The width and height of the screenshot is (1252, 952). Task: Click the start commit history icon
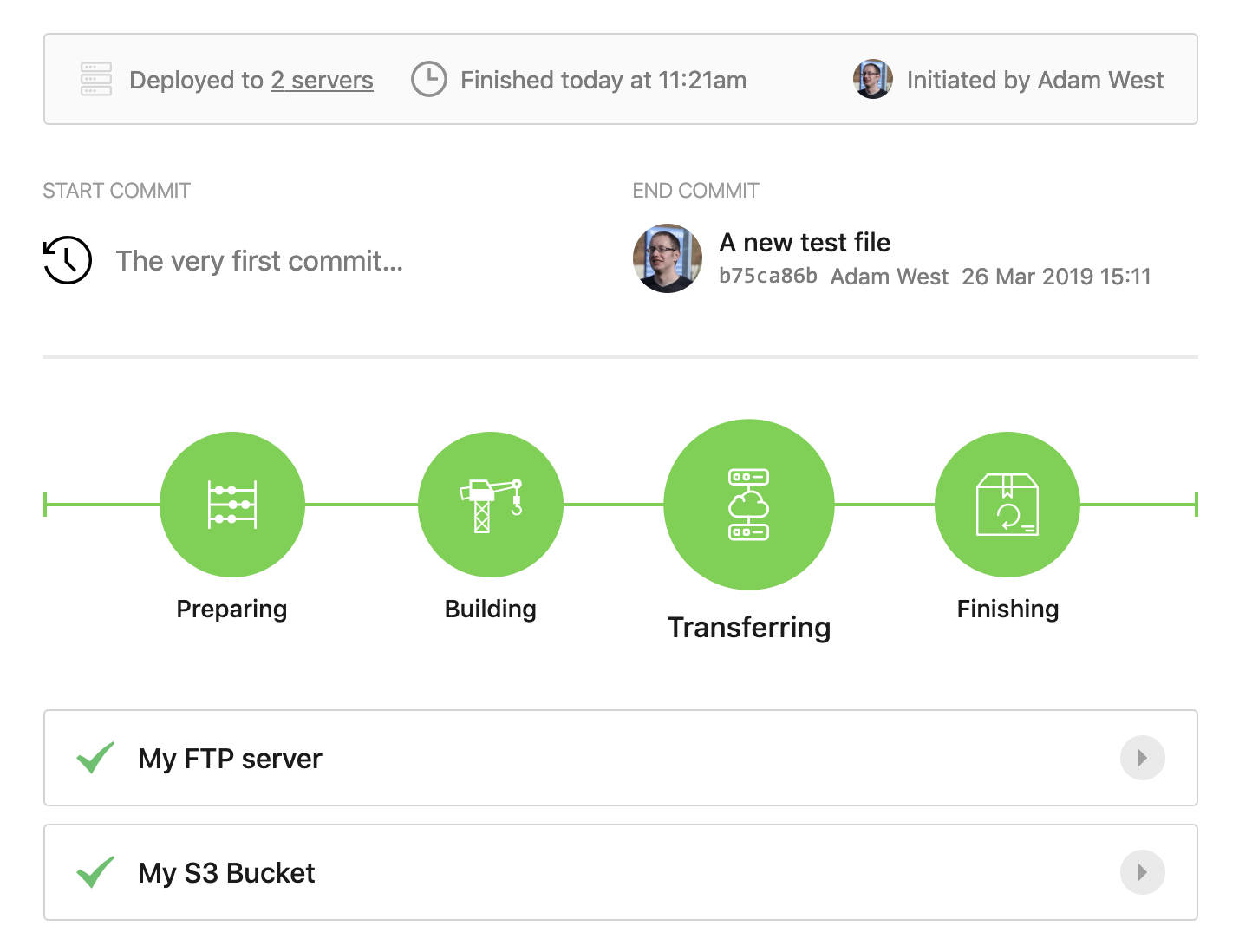tap(67, 259)
